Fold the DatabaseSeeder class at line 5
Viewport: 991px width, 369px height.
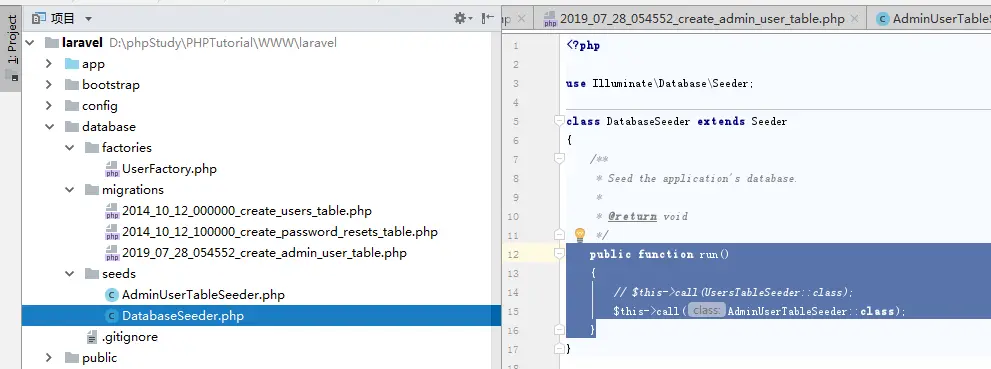[558, 121]
